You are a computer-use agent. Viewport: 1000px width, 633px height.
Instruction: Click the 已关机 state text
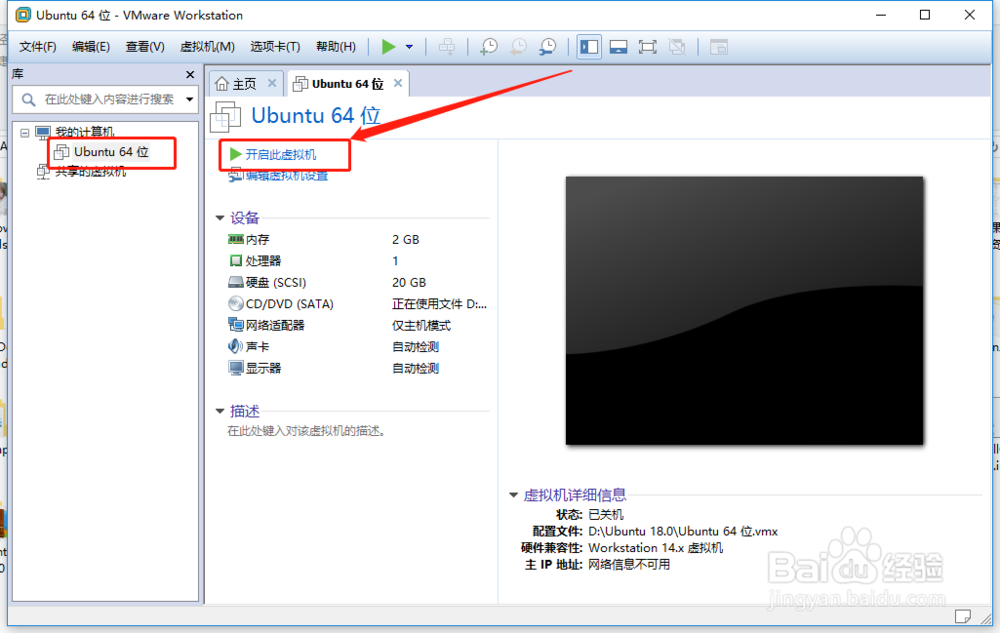(x=606, y=514)
